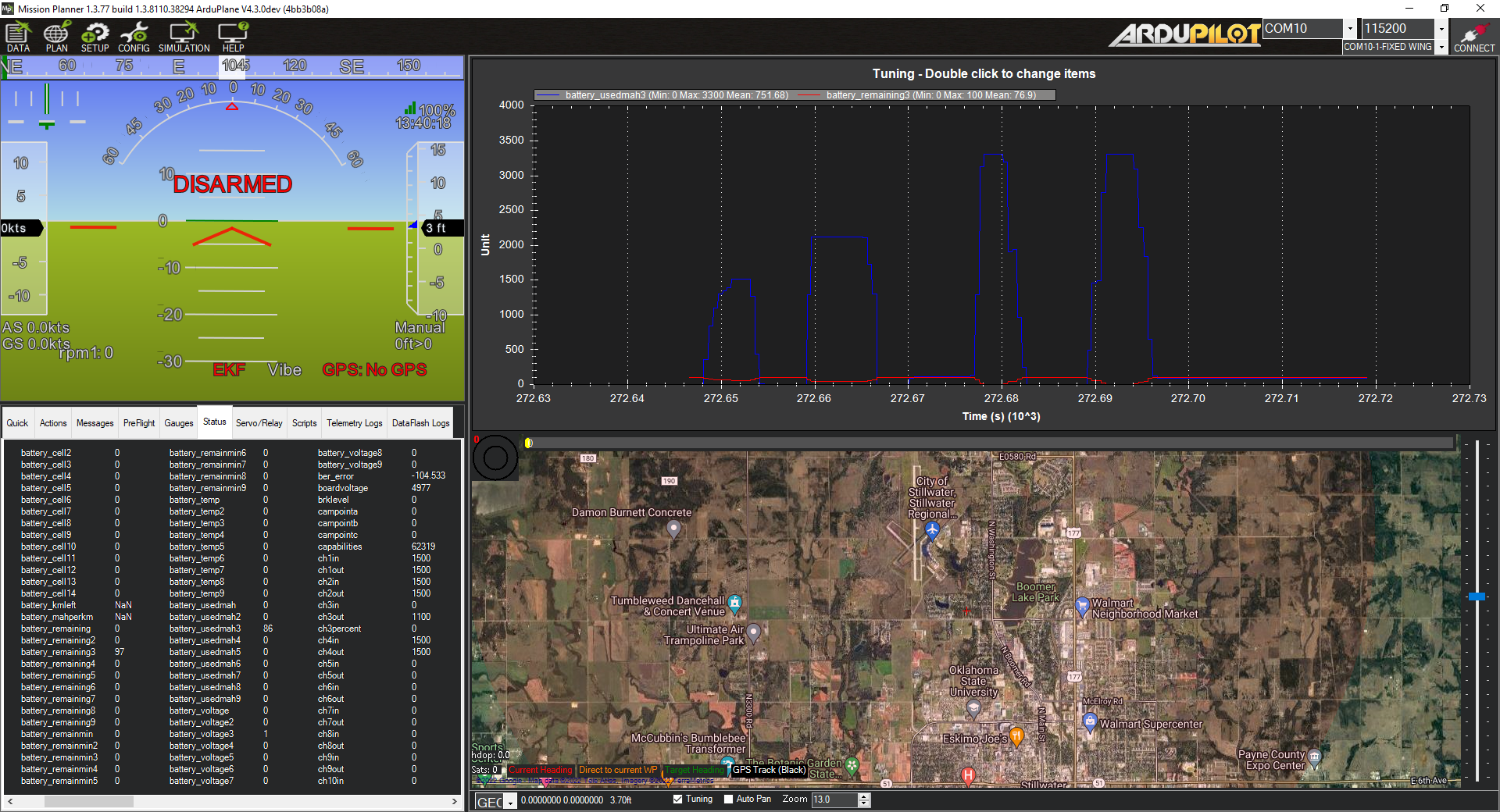Open the DATA flight data screen
This screenshot has width=1500, height=812.
click(x=18, y=37)
